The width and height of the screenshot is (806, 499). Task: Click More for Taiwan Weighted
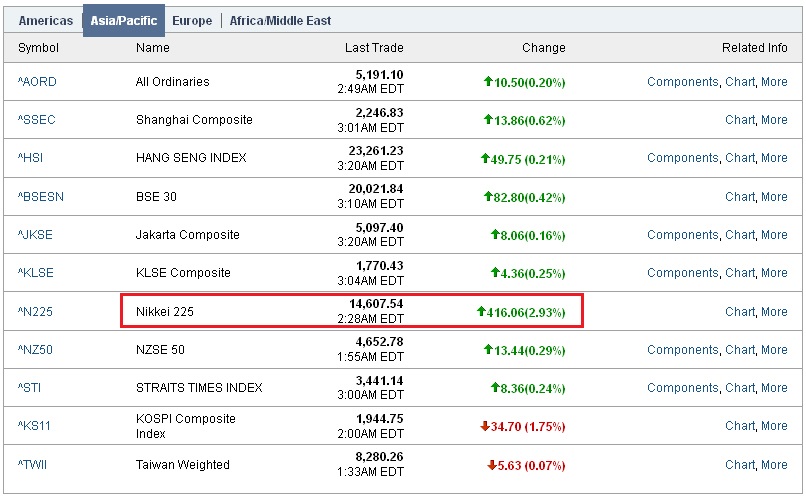pos(774,465)
